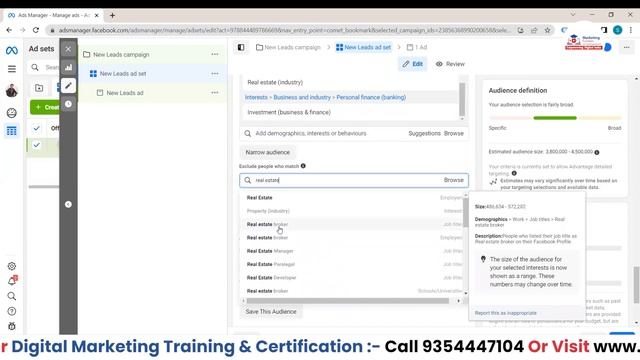
Task: Switch to Review mode
Action: (x=450, y=64)
